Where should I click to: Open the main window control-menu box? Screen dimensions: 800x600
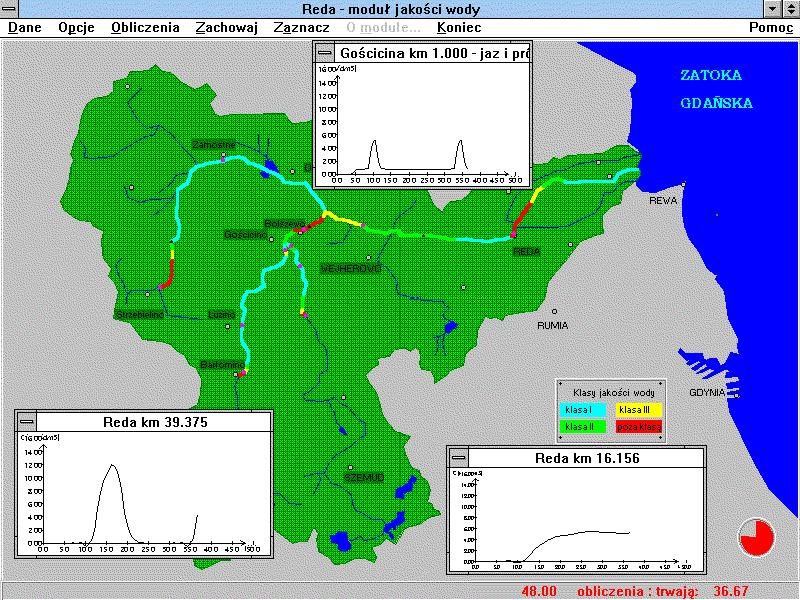pyautogui.click(x=9, y=9)
